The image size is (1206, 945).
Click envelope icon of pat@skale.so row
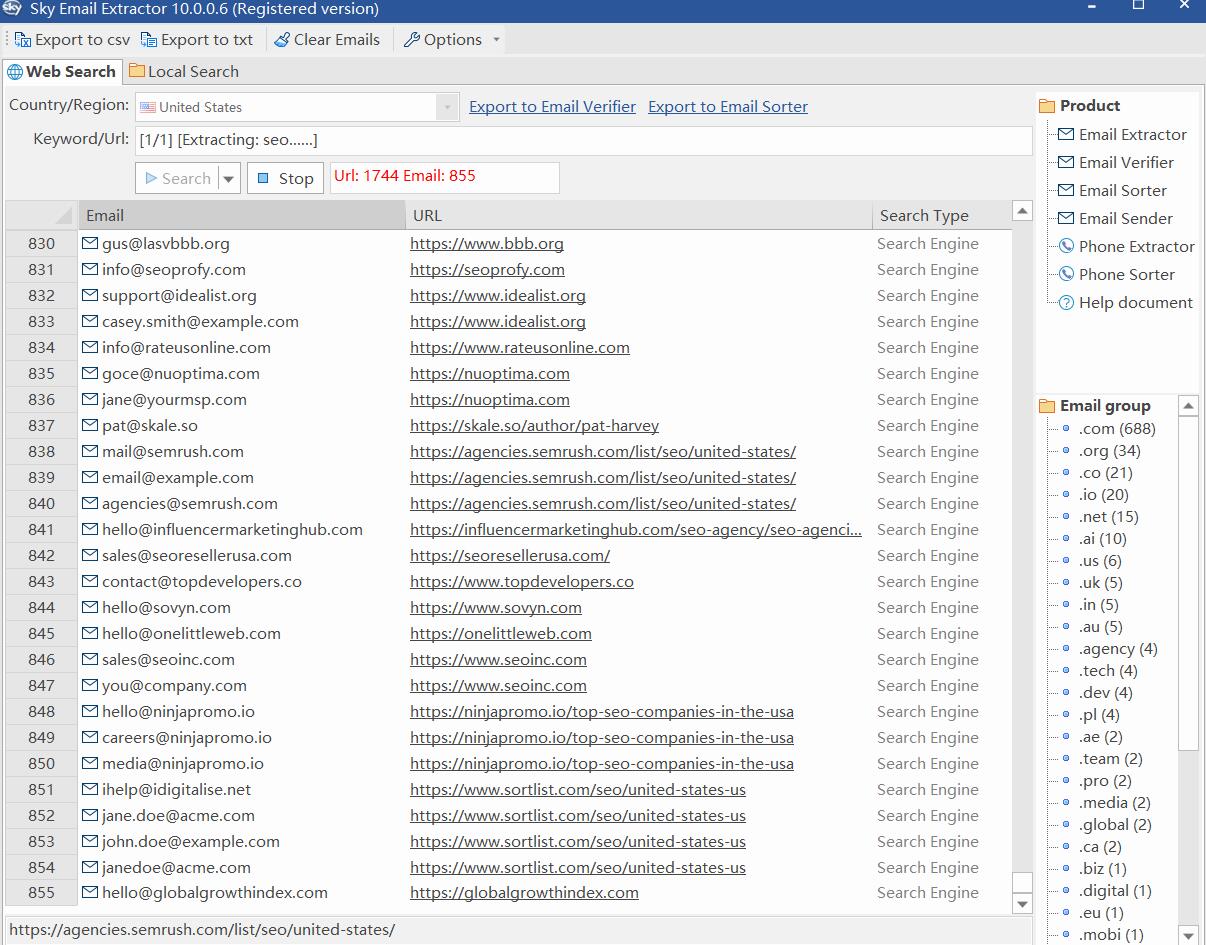(x=90, y=425)
